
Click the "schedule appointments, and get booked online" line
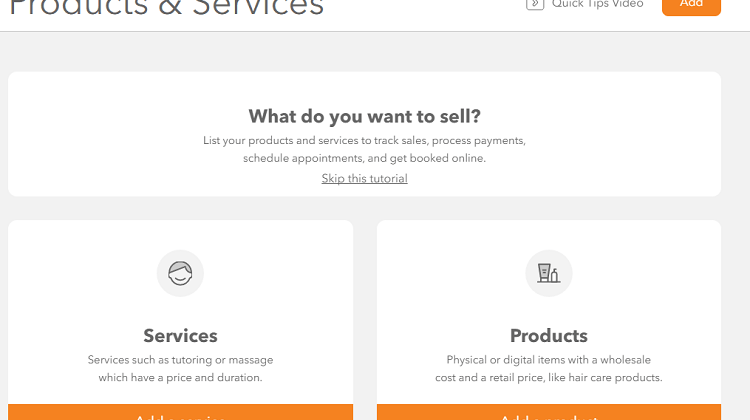(x=364, y=158)
